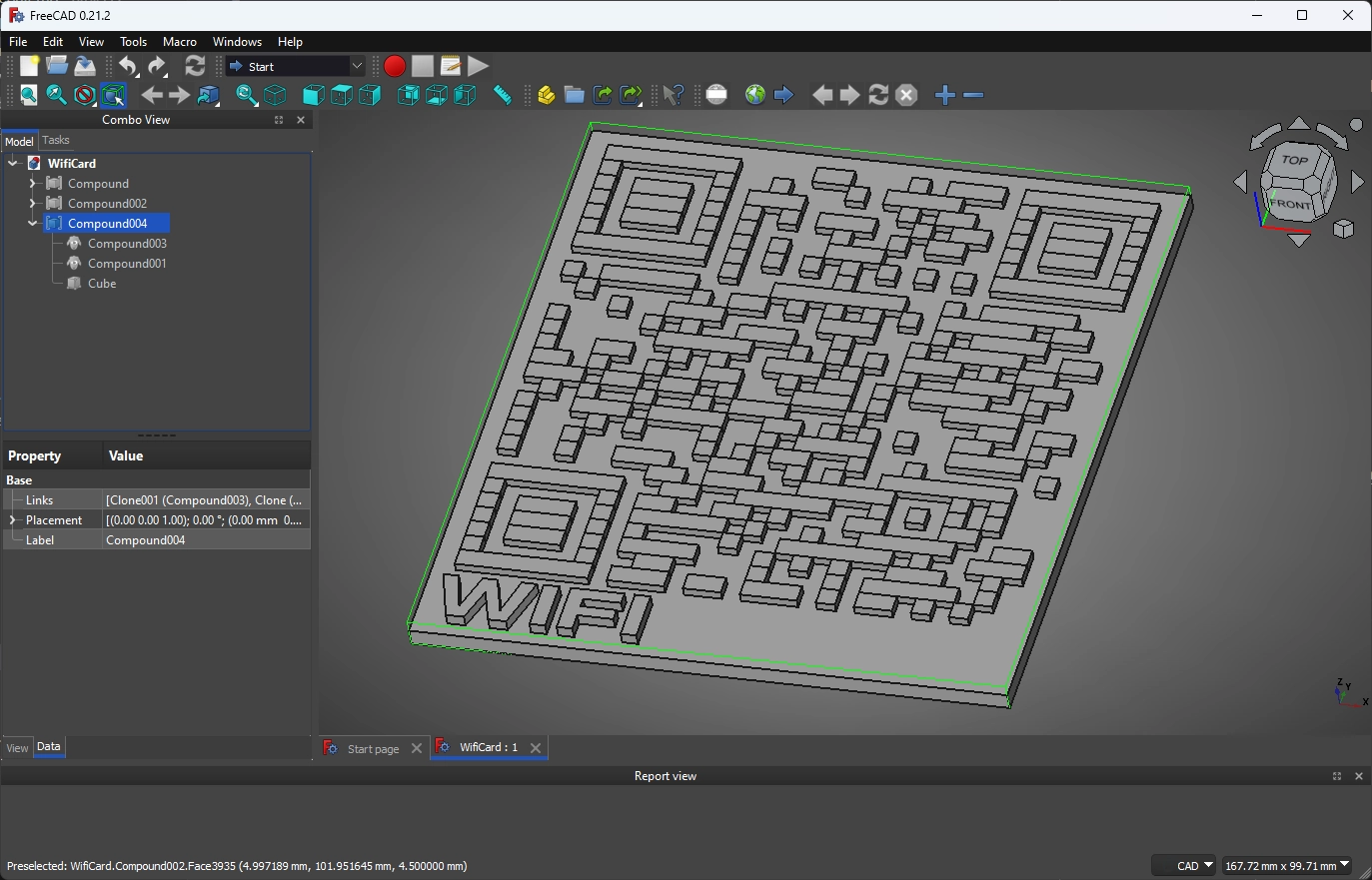Screen dimensions: 1372x880
Task: Undo the last action
Action: 128,66
